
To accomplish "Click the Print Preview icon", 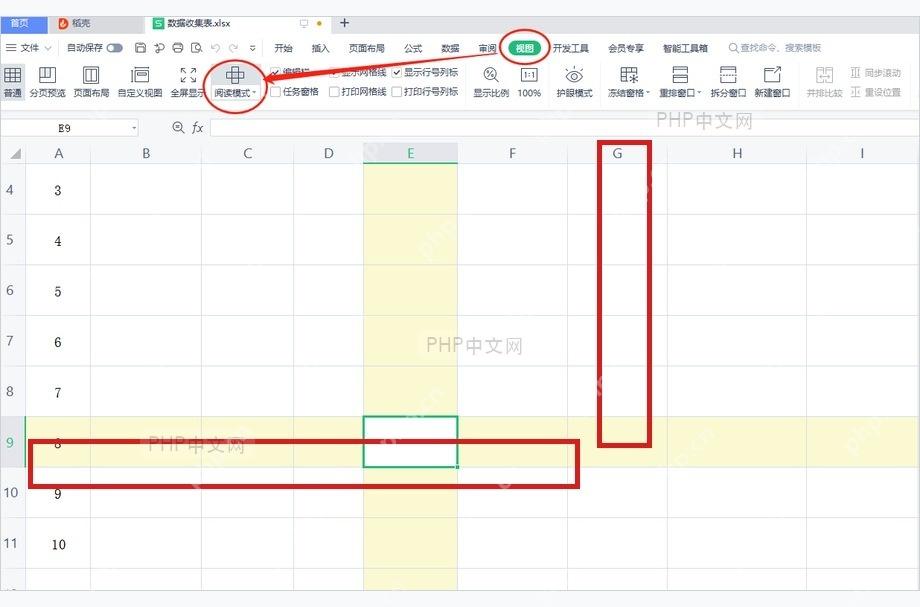I will [x=197, y=48].
